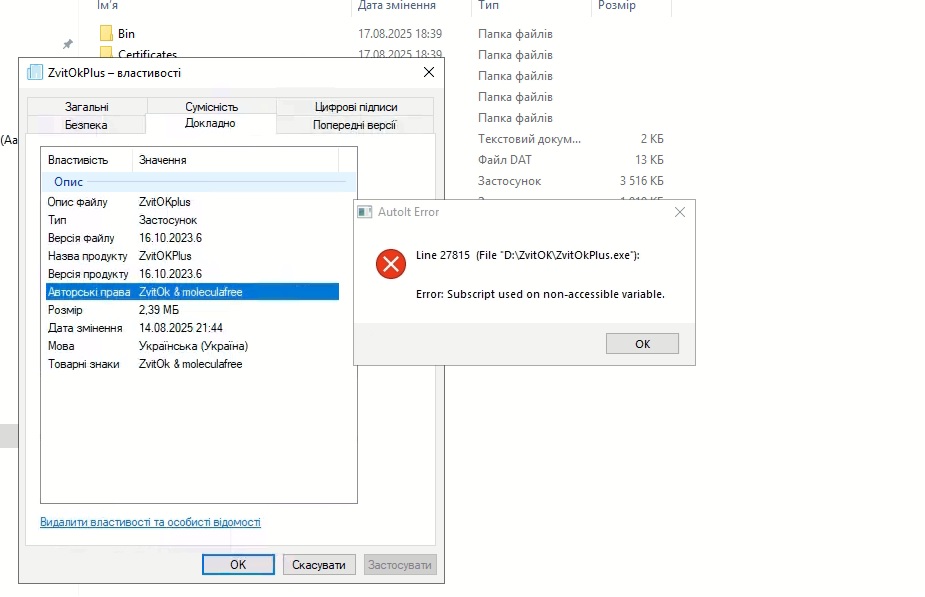Click the Скасувати button
925x597 pixels.
pyautogui.click(x=319, y=565)
